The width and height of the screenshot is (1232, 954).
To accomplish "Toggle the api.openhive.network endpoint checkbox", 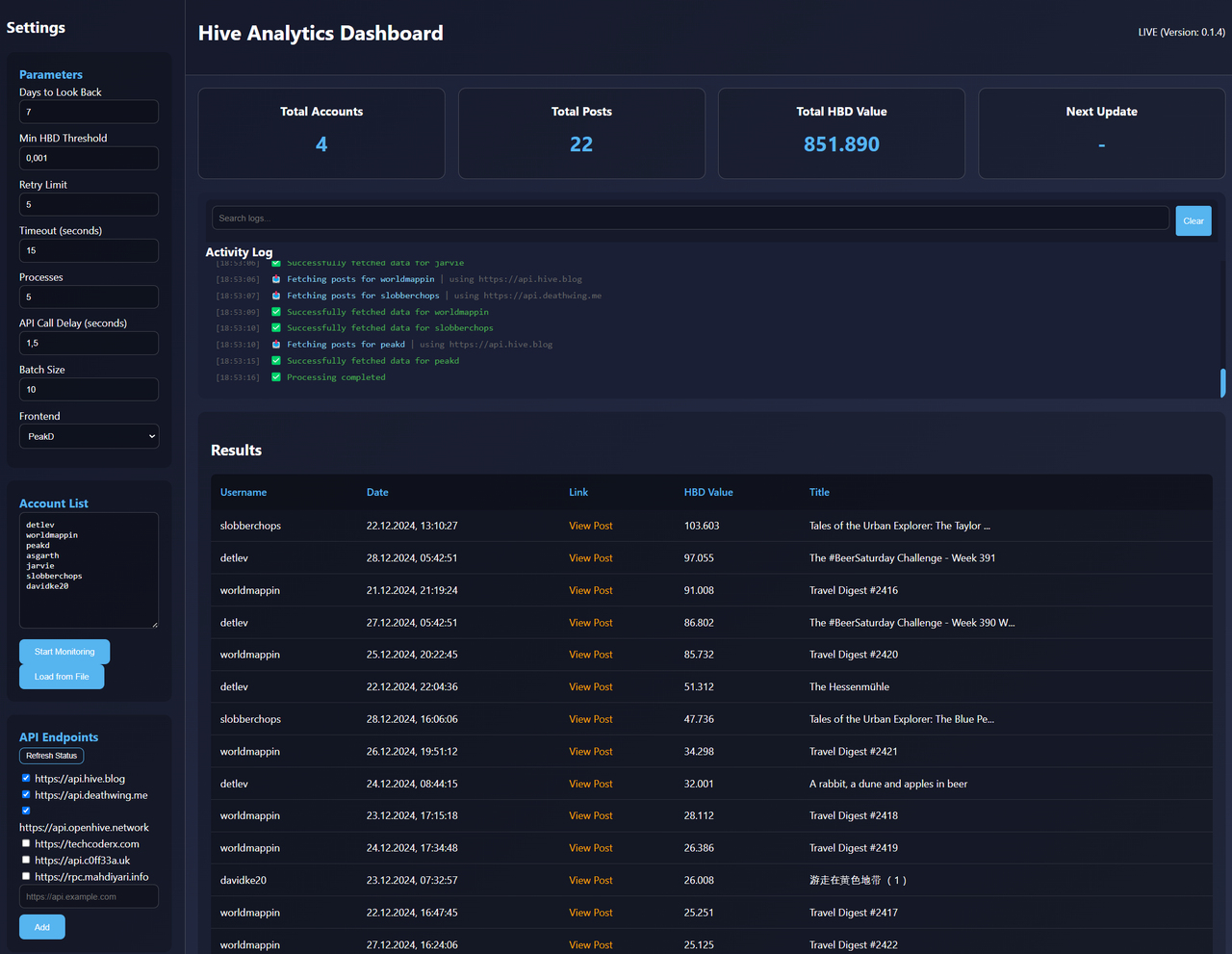I will pos(26,811).
